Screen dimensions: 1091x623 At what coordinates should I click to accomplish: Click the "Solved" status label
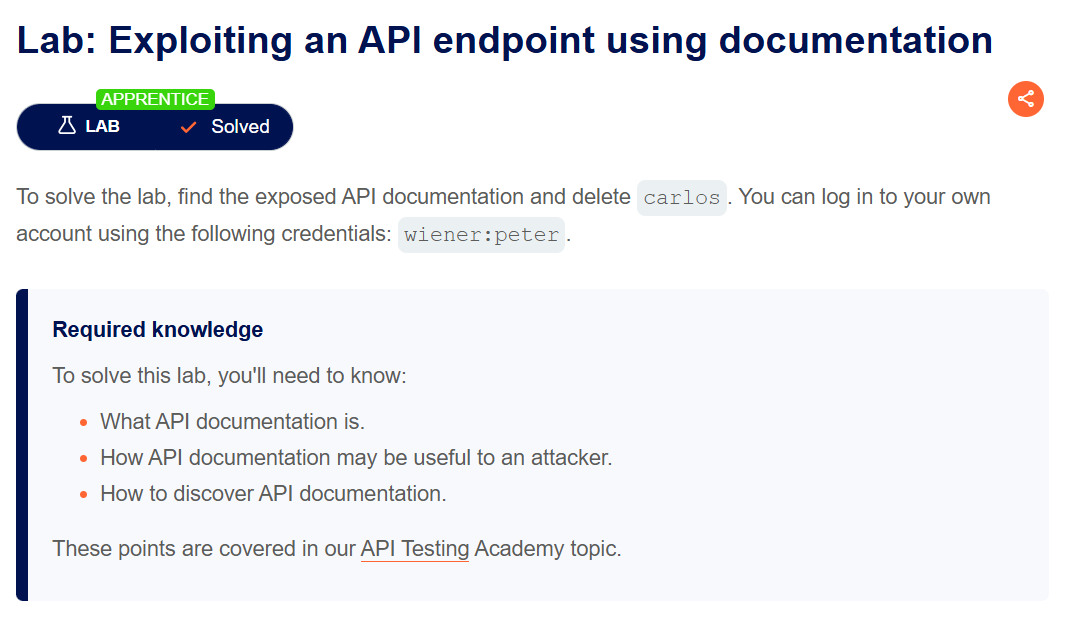(240, 127)
